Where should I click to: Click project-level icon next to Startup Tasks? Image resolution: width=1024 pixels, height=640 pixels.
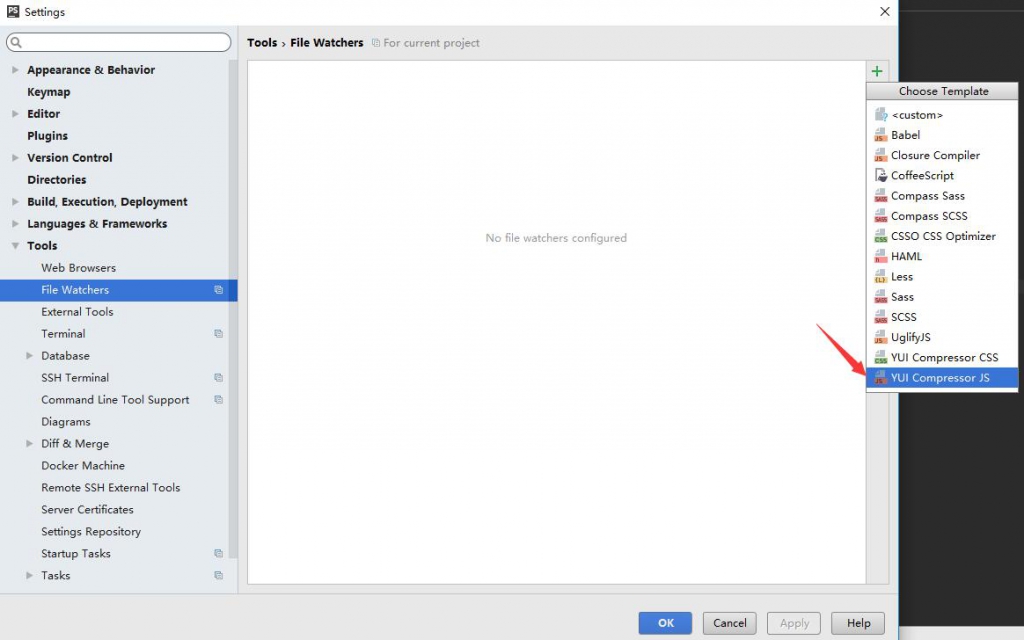point(219,553)
